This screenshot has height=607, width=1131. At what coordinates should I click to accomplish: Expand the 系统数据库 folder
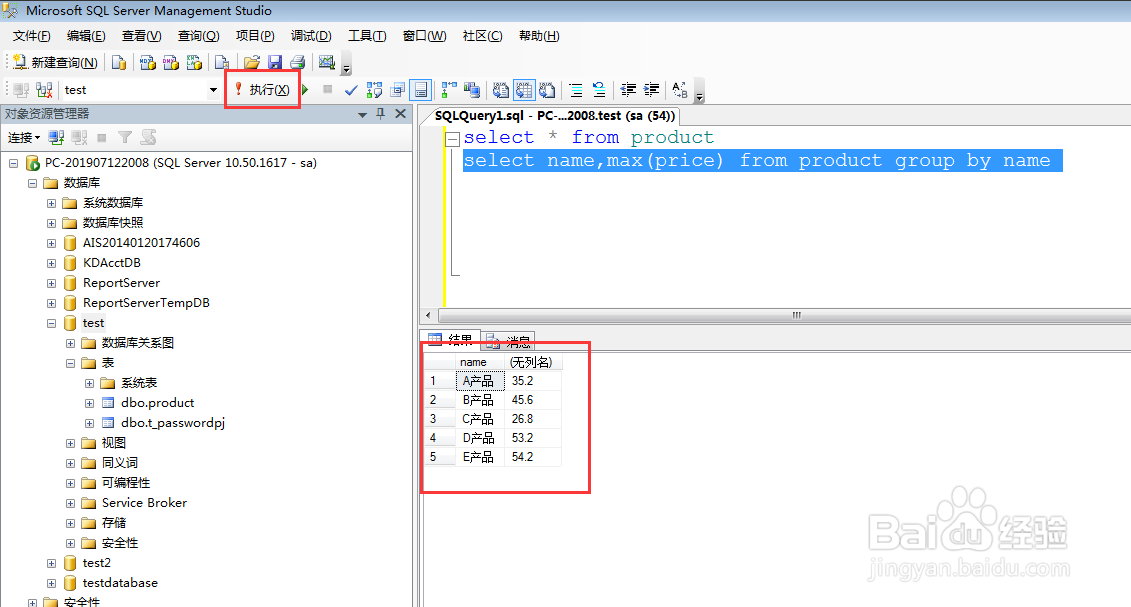51,203
